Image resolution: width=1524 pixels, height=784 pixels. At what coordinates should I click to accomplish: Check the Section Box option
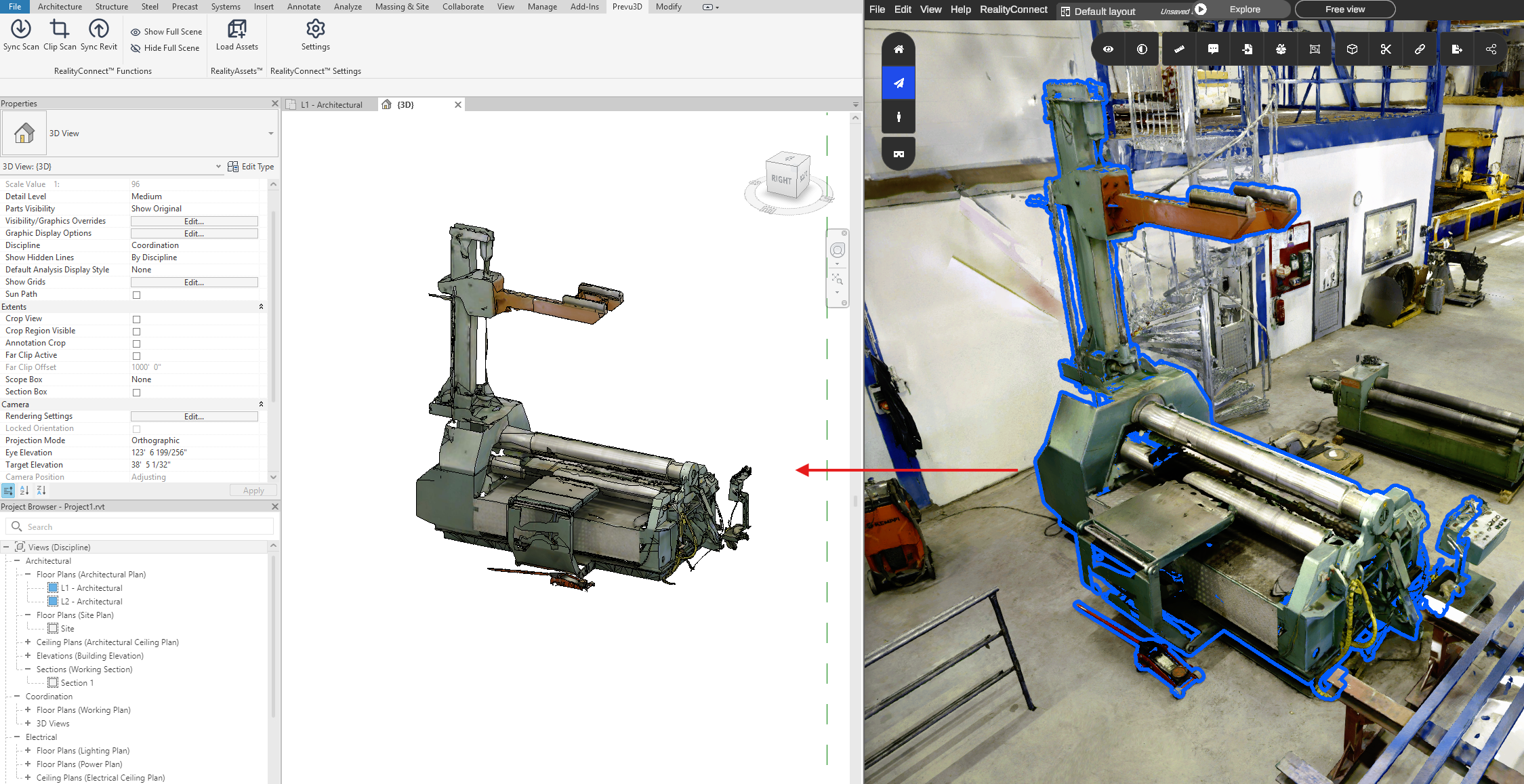[136, 392]
